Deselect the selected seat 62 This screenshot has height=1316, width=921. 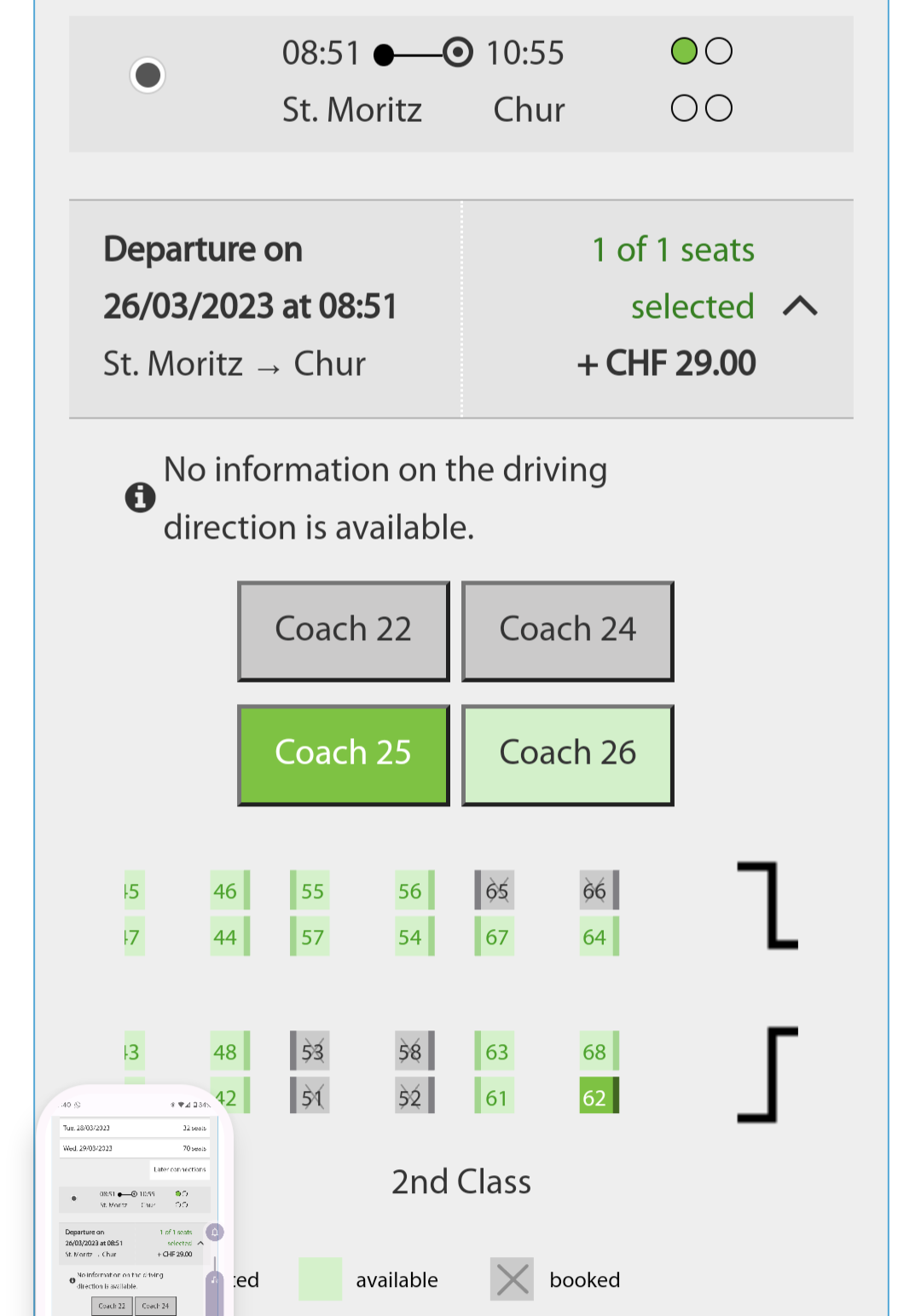pos(598,1097)
